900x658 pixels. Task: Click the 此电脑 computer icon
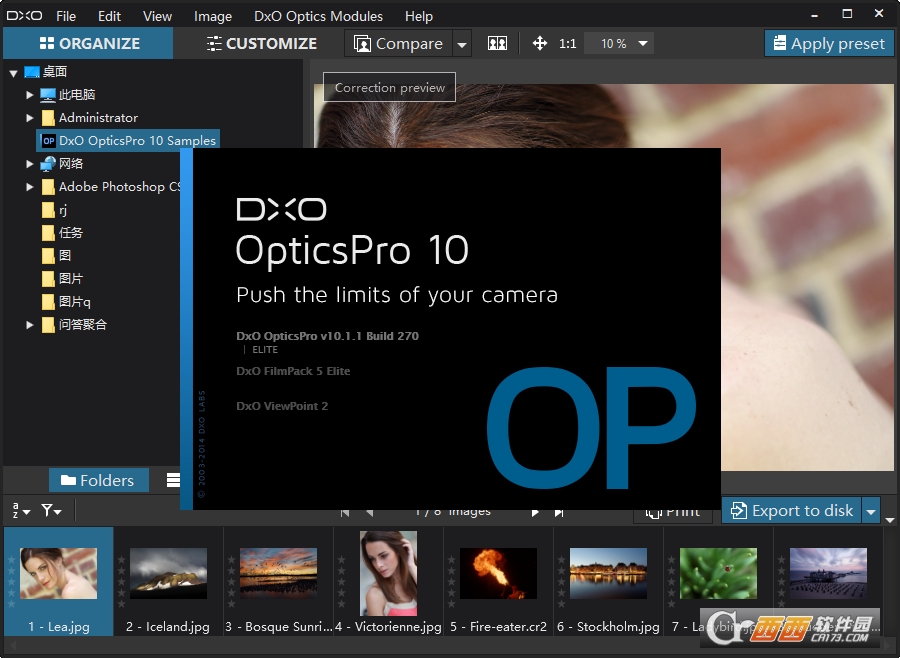pyautogui.click(x=48, y=95)
